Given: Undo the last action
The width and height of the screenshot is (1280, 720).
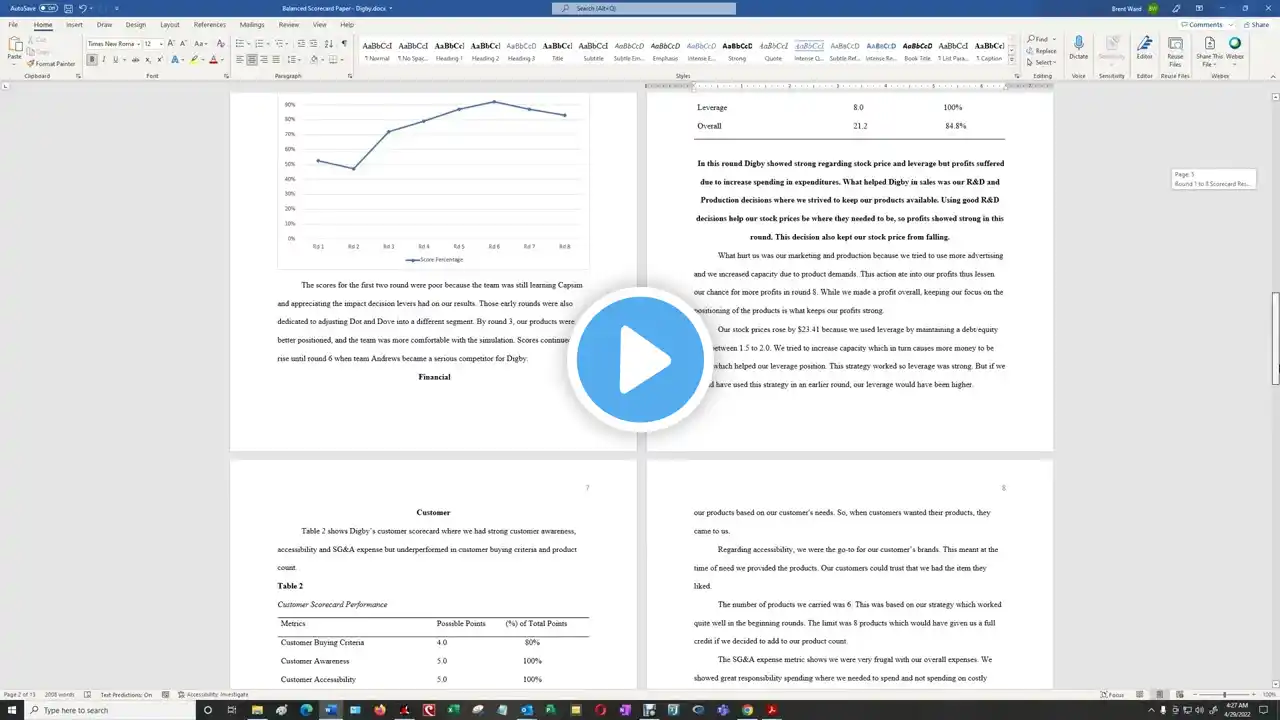Looking at the screenshot, I should coord(82,8).
